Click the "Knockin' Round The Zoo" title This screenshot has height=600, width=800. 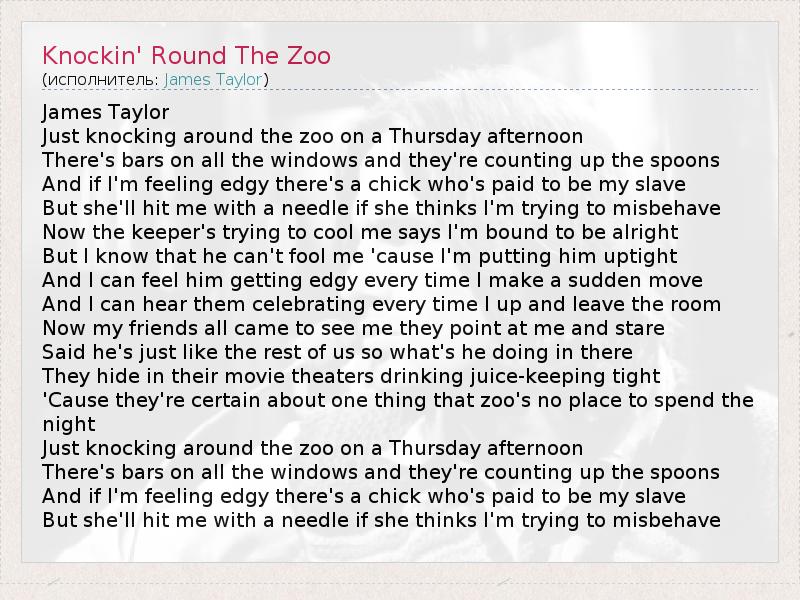[x=186, y=55]
